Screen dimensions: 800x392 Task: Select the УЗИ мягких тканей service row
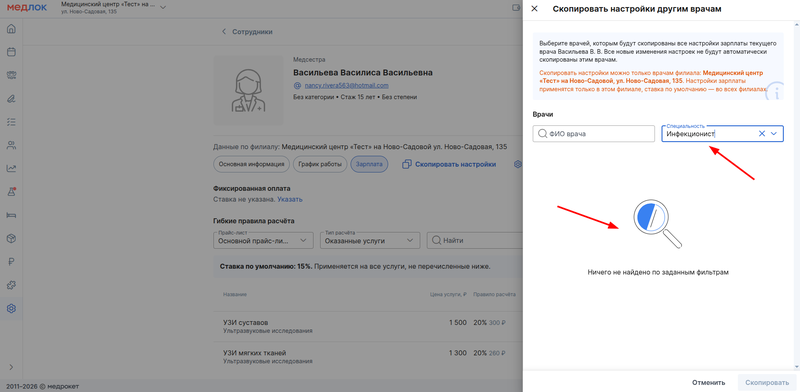click(x=368, y=357)
